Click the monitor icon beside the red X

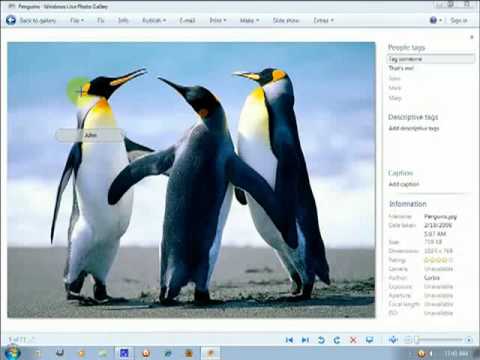pyautogui.click(x=369, y=340)
